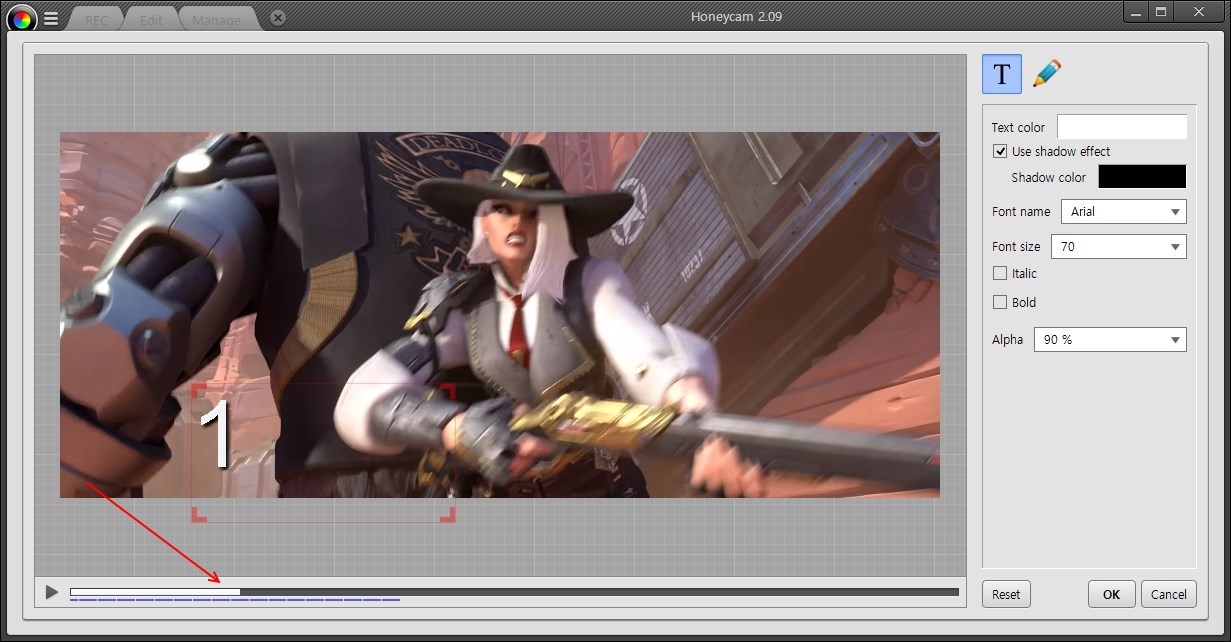
Task: Click the OK button
Action: click(1111, 594)
